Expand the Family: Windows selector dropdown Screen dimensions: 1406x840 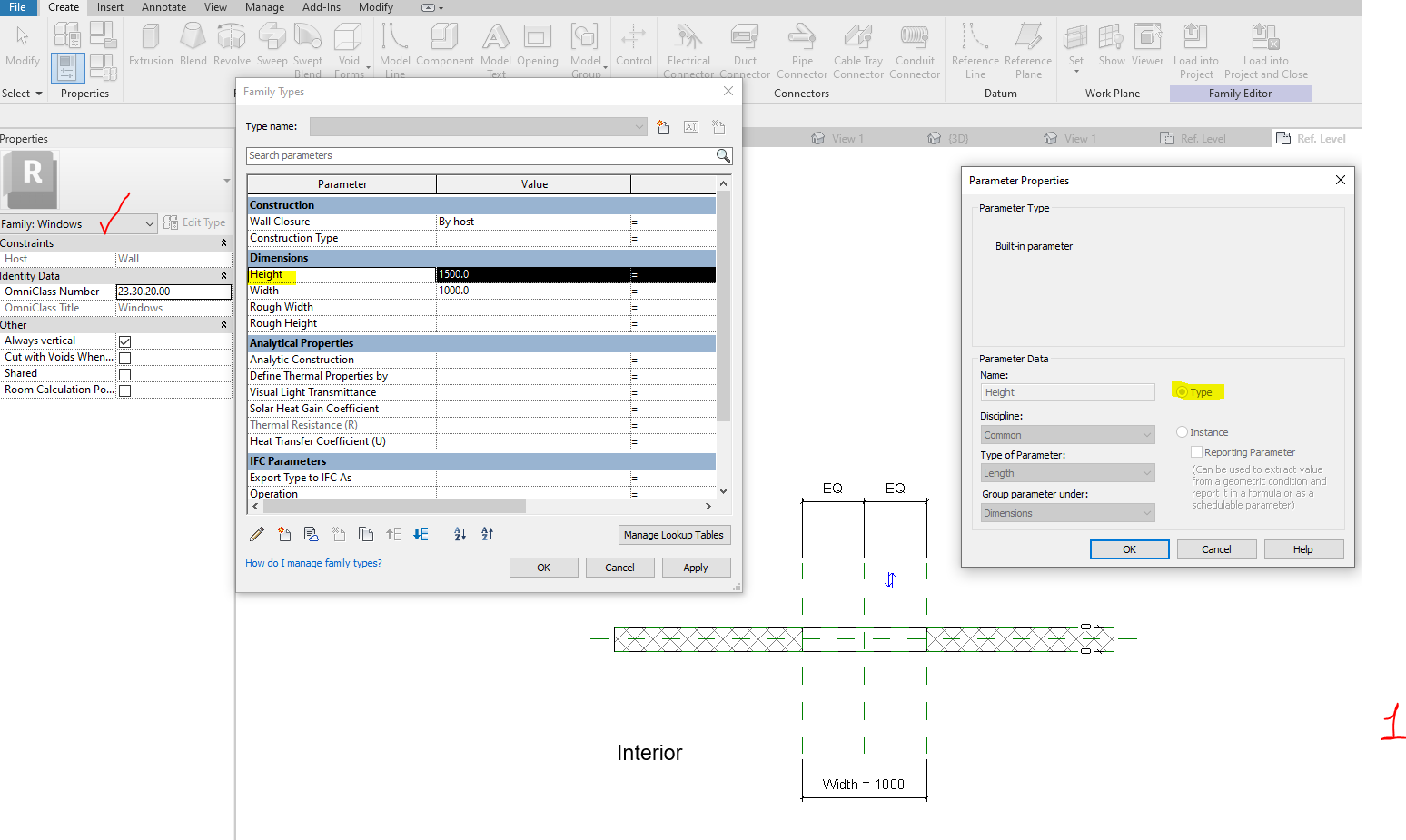click(x=79, y=224)
